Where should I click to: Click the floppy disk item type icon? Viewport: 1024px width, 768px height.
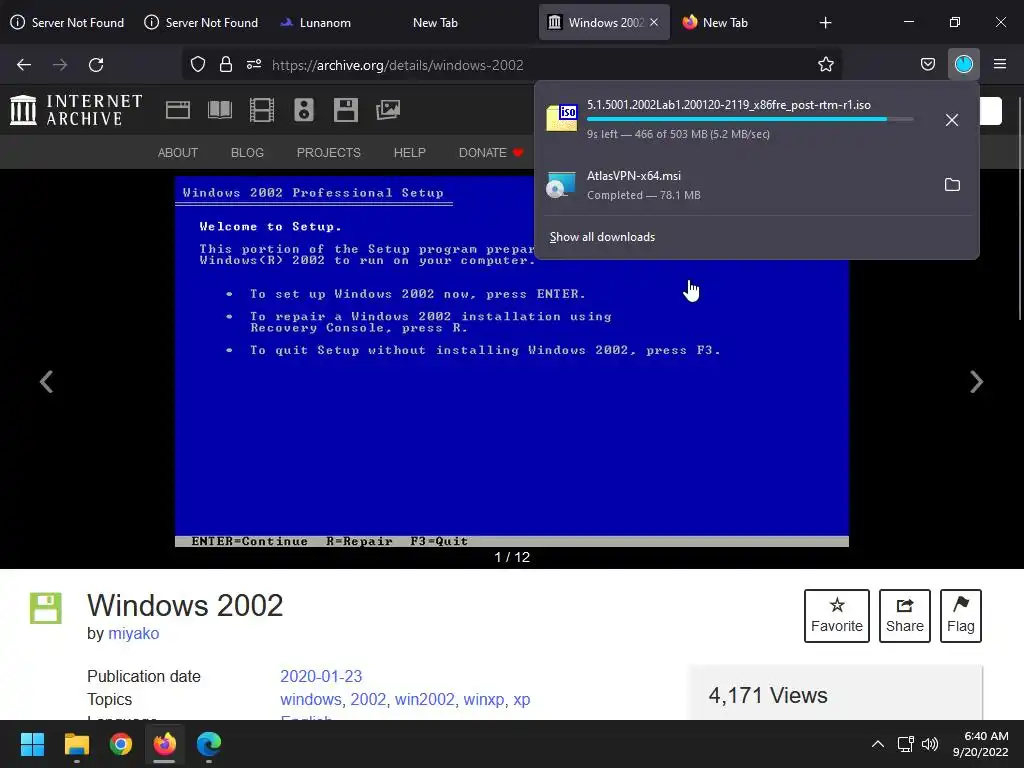46,608
